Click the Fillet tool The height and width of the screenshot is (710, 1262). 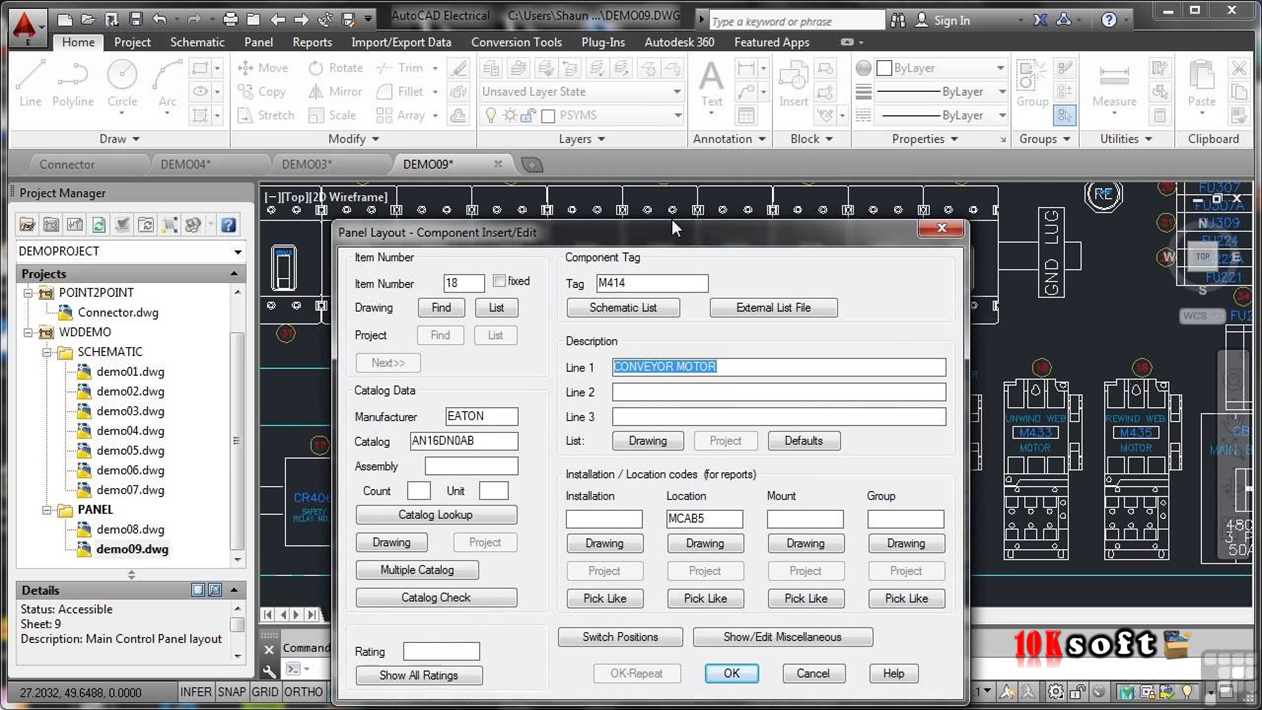[400, 91]
